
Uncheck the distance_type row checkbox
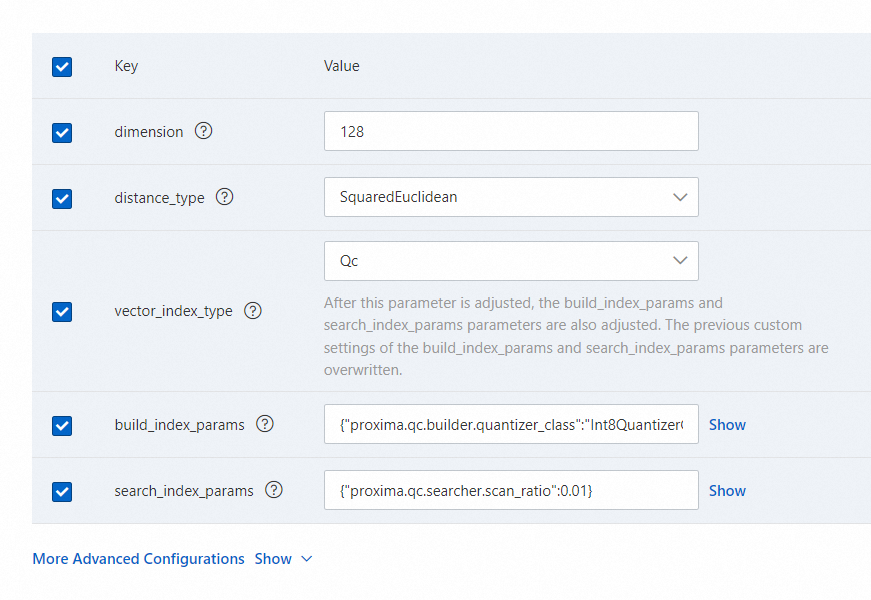pos(62,198)
